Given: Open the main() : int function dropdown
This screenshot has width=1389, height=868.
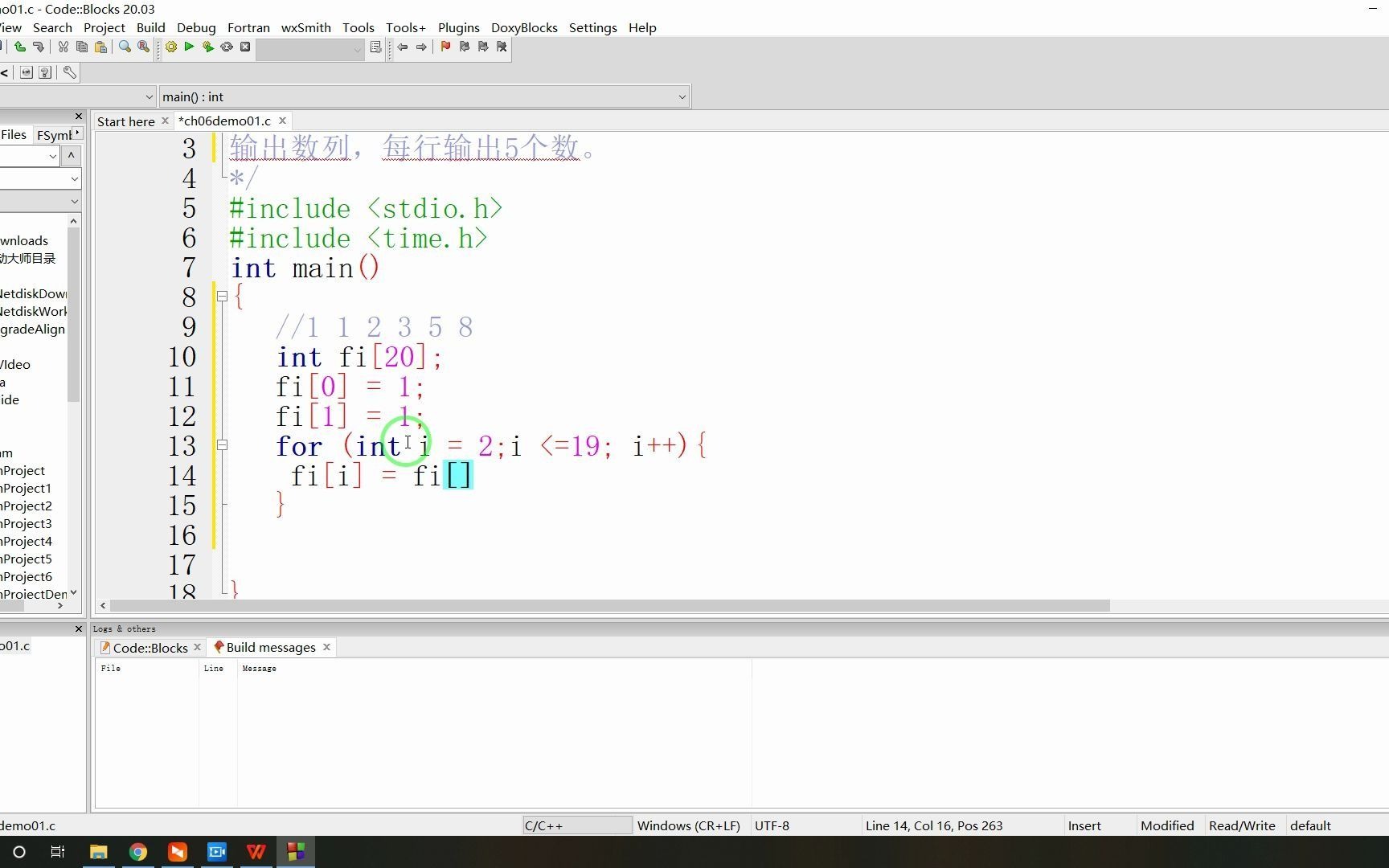Looking at the screenshot, I should (424, 97).
